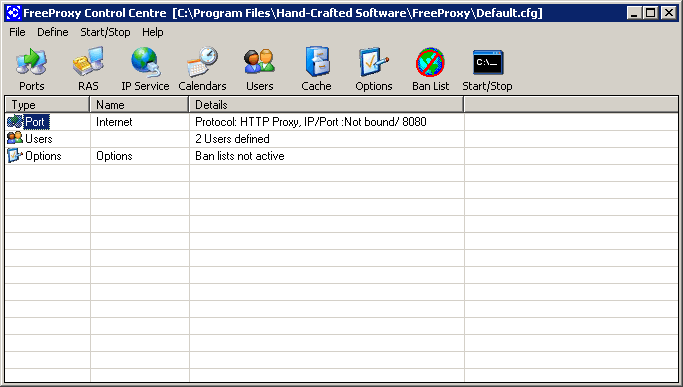Click the Ports toolbar label

pos(31,86)
